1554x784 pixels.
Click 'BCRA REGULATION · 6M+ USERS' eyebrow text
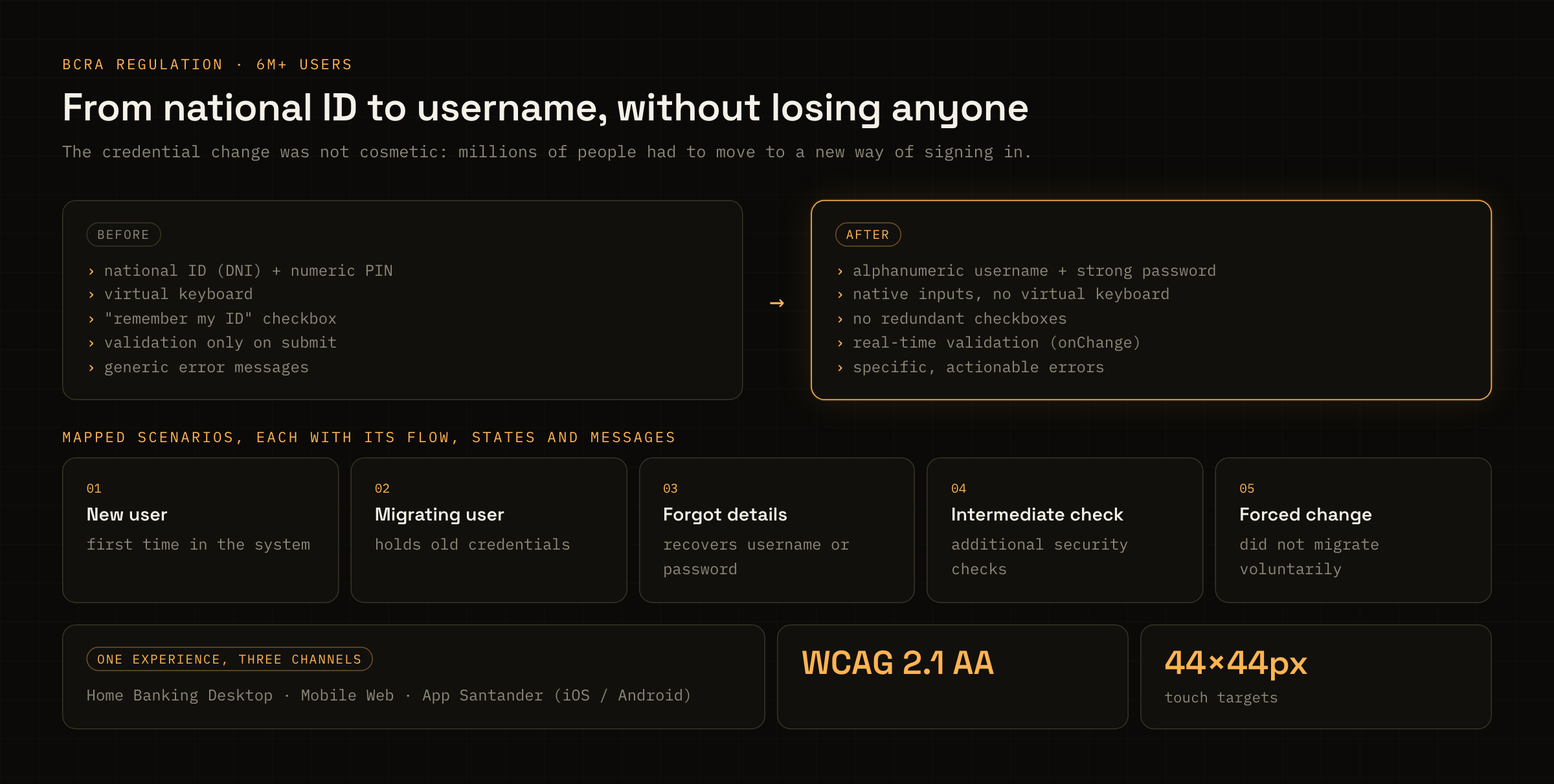point(207,65)
